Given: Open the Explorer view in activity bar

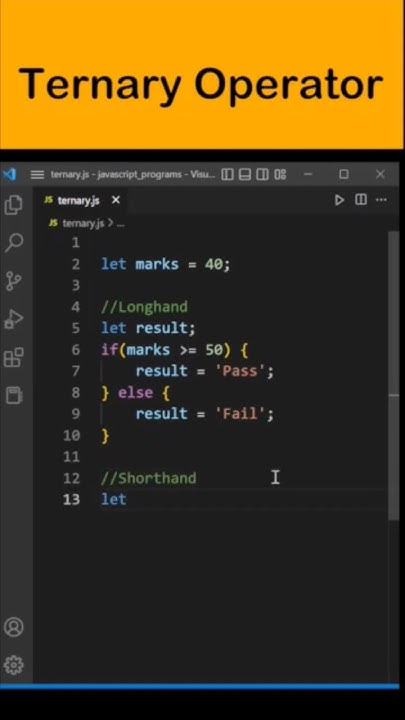Looking at the screenshot, I should (x=13, y=205).
